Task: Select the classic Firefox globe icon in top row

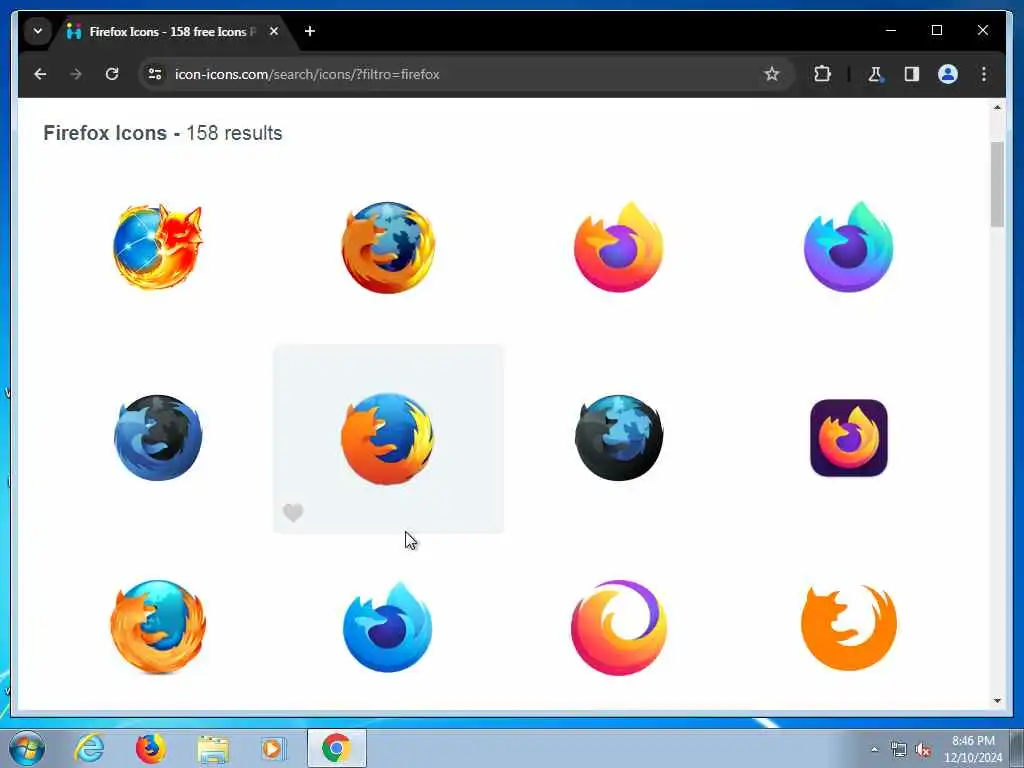Action: (388, 248)
